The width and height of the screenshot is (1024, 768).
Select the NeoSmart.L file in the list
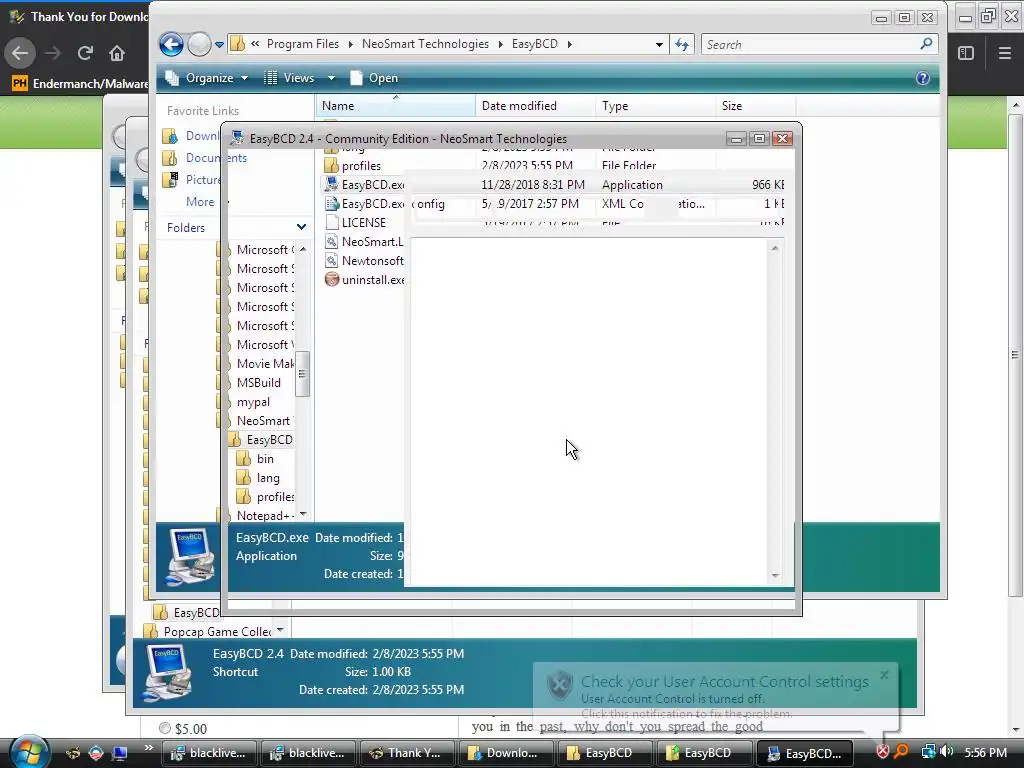(x=364, y=242)
